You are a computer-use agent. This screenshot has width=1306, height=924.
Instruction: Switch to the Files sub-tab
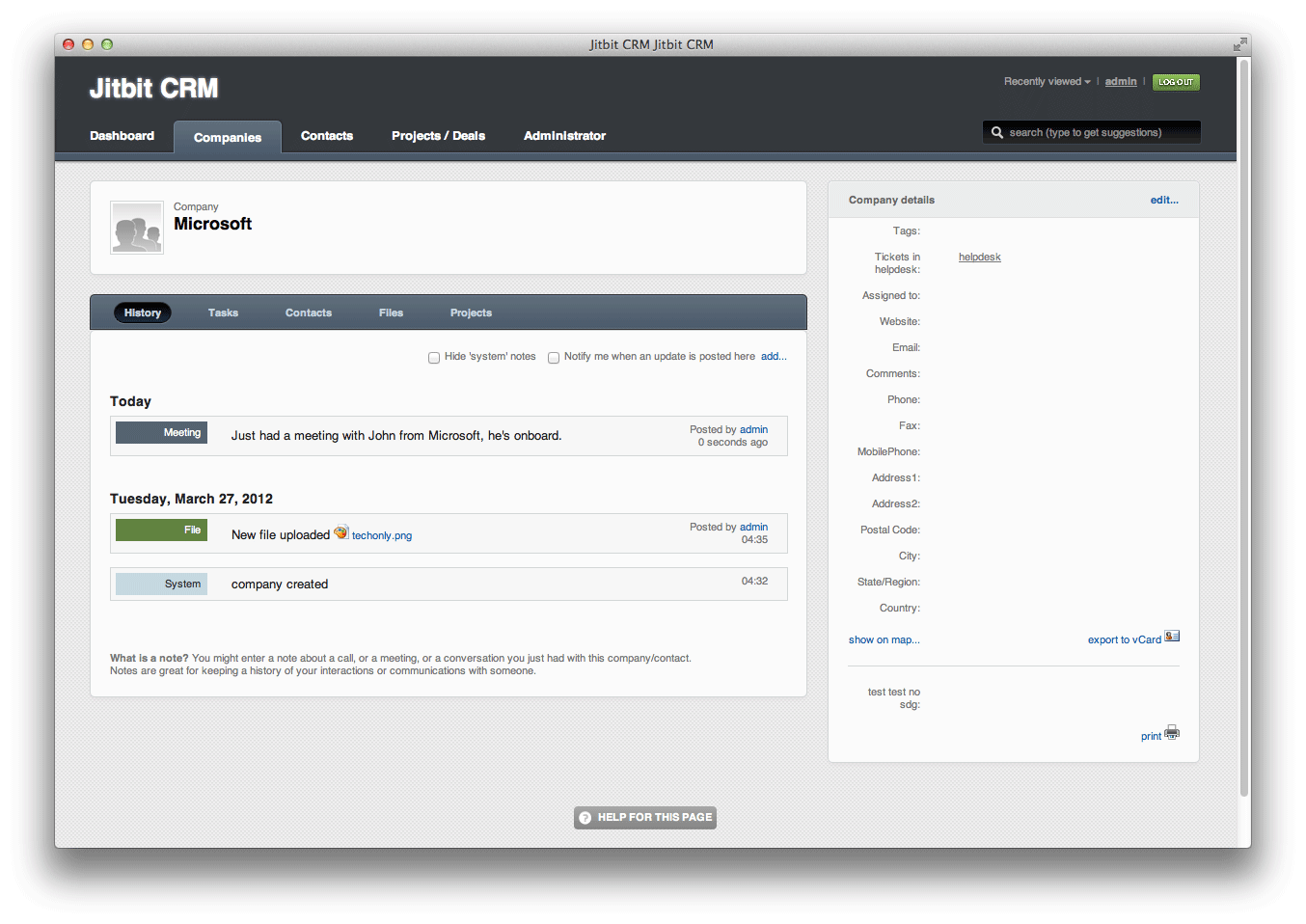(x=391, y=313)
